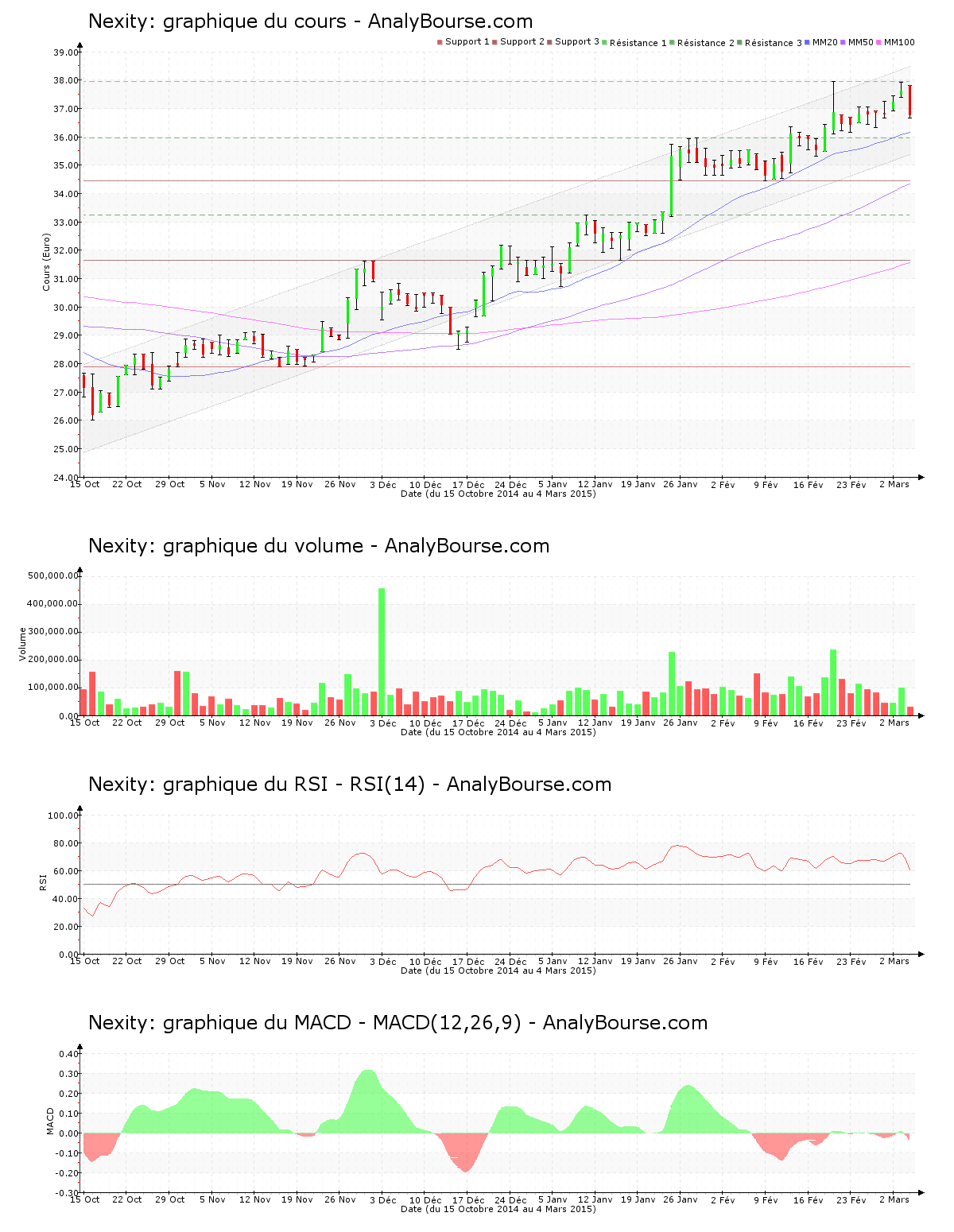Click the 'Résistance 3' legend label
The height and width of the screenshot is (1232, 954).
point(774,42)
